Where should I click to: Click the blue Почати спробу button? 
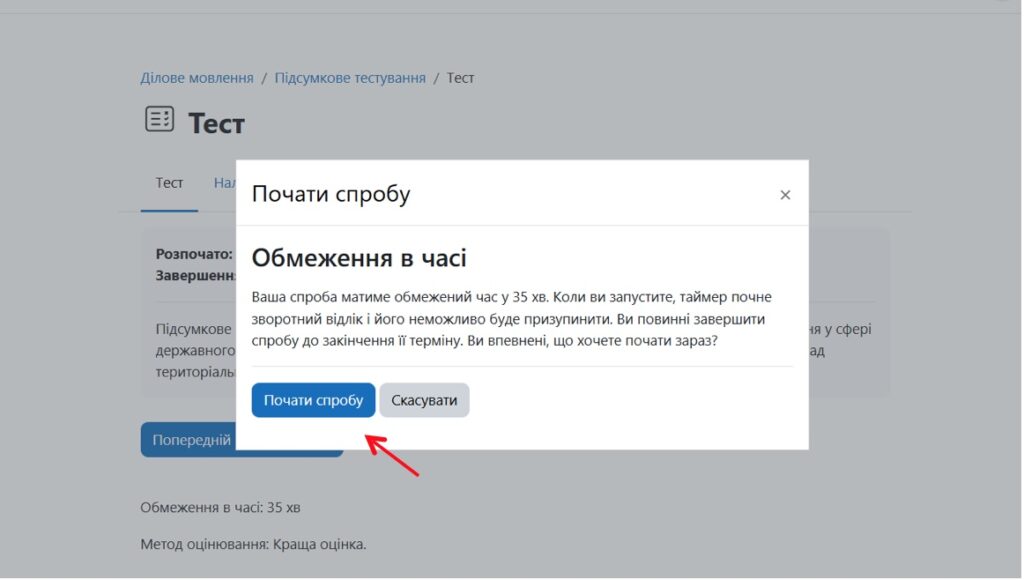coord(313,400)
